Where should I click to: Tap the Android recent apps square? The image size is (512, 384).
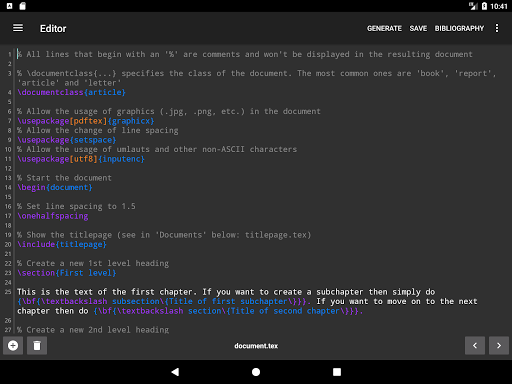[x=337, y=372]
